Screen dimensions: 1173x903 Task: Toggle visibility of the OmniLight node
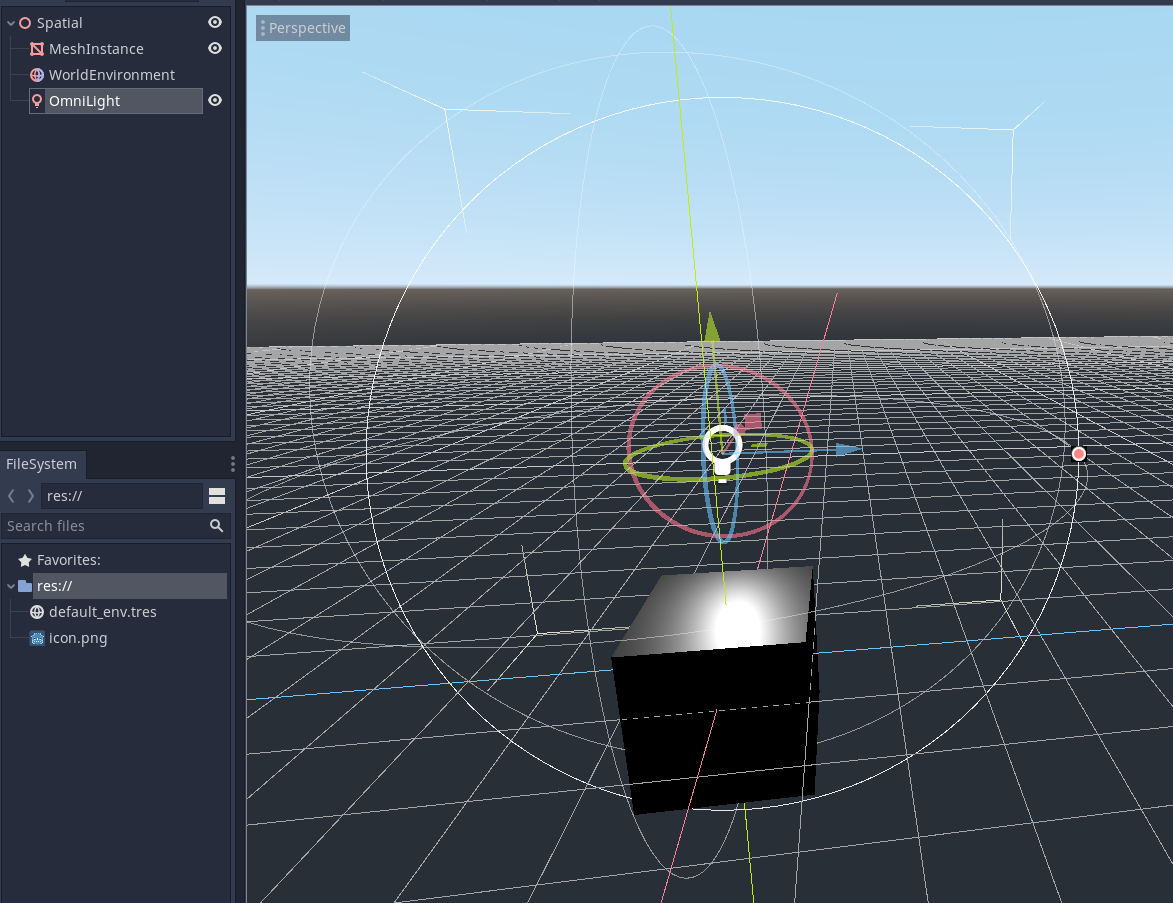point(214,100)
